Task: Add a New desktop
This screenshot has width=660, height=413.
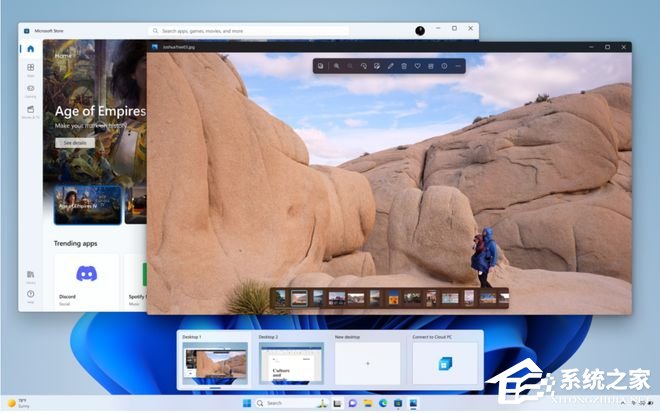Action: pos(367,363)
